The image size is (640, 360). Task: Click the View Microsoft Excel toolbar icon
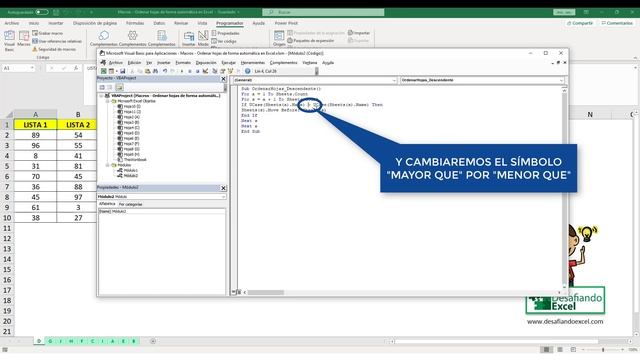104,71
